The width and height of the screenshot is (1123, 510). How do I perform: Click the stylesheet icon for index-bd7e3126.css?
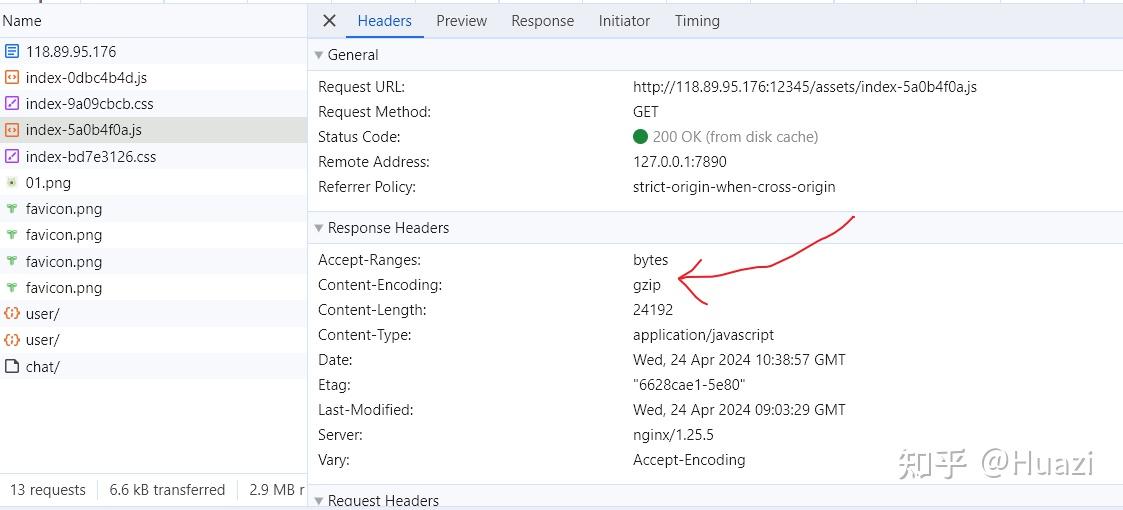pos(12,156)
